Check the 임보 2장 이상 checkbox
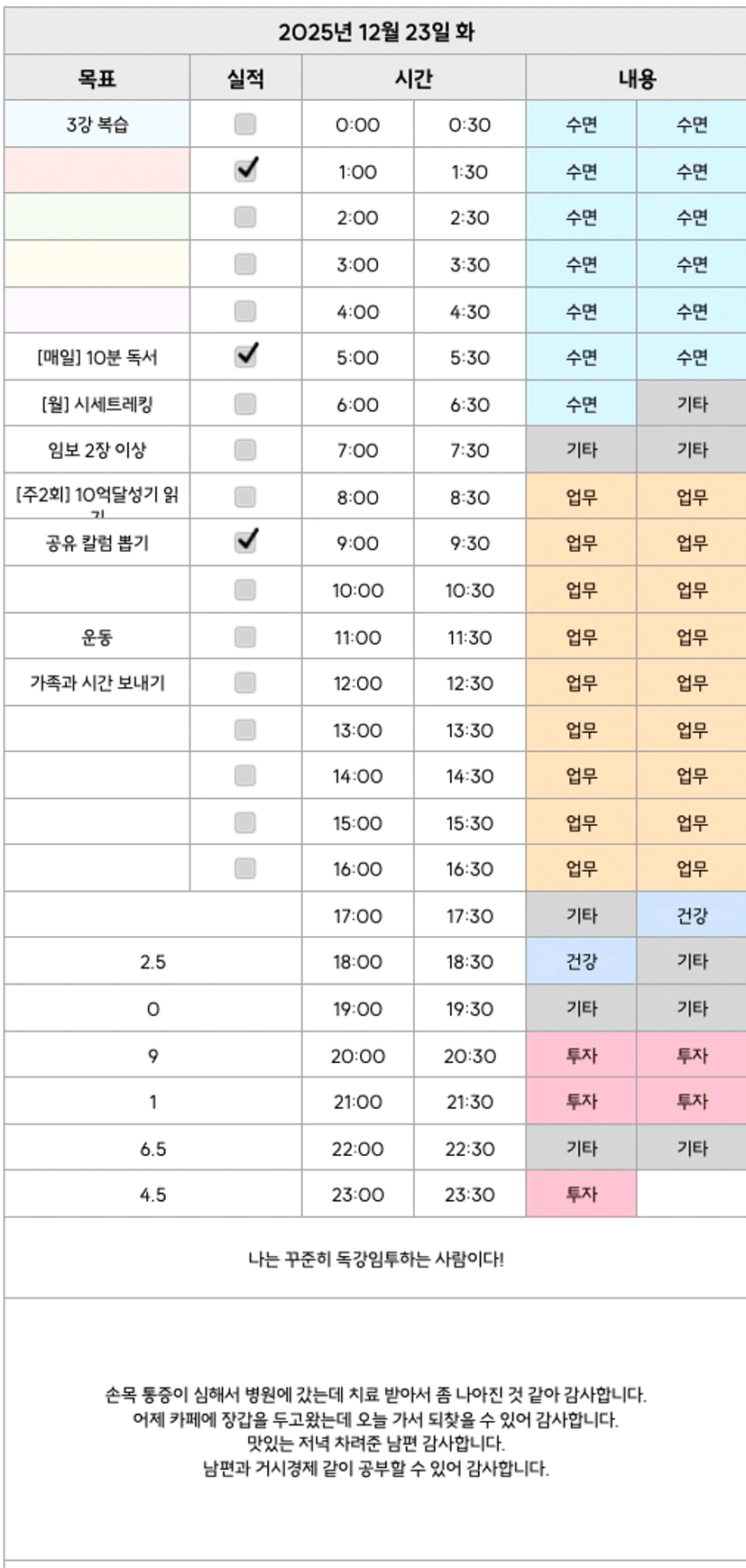Viewport: 746px width, 1568px height. pyautogui.click(x=245, y=450)
